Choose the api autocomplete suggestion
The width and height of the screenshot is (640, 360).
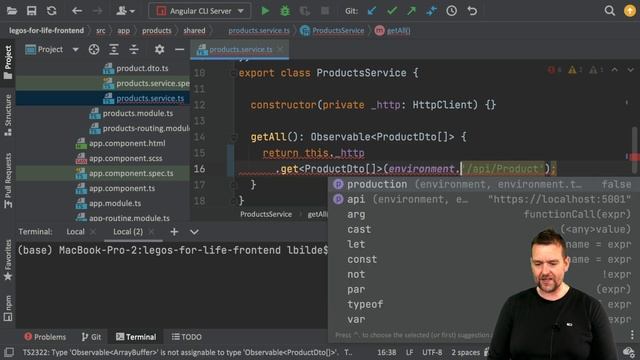[484, 200]
